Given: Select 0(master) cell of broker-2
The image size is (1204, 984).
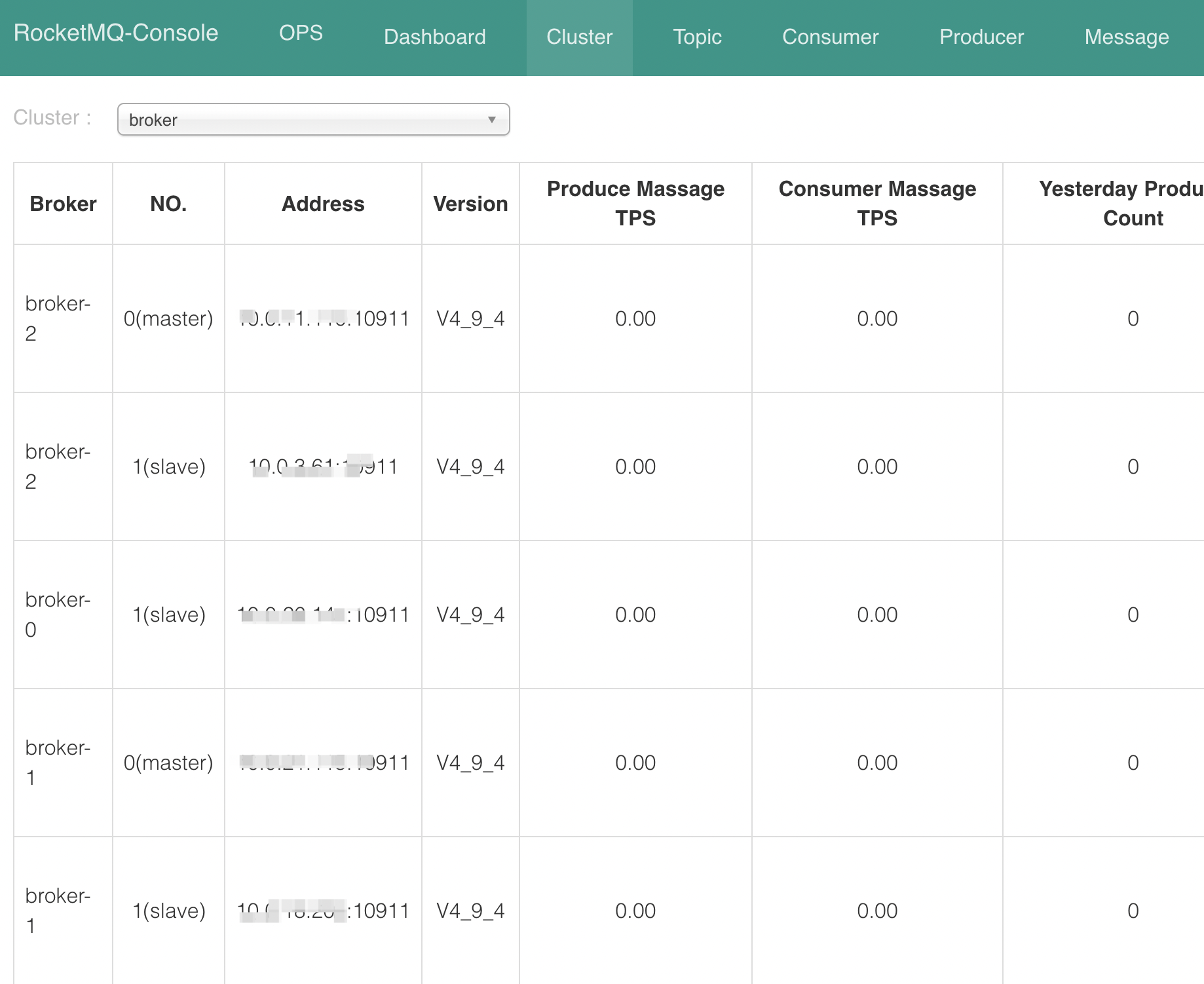Looking at the screenshot, I should (x=168, y=318).
